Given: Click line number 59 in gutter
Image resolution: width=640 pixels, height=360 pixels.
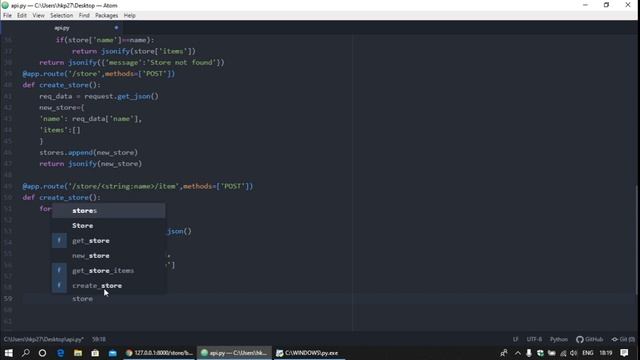Looking at the screenshot, I should pyautogui.click(x=8, y=299).
